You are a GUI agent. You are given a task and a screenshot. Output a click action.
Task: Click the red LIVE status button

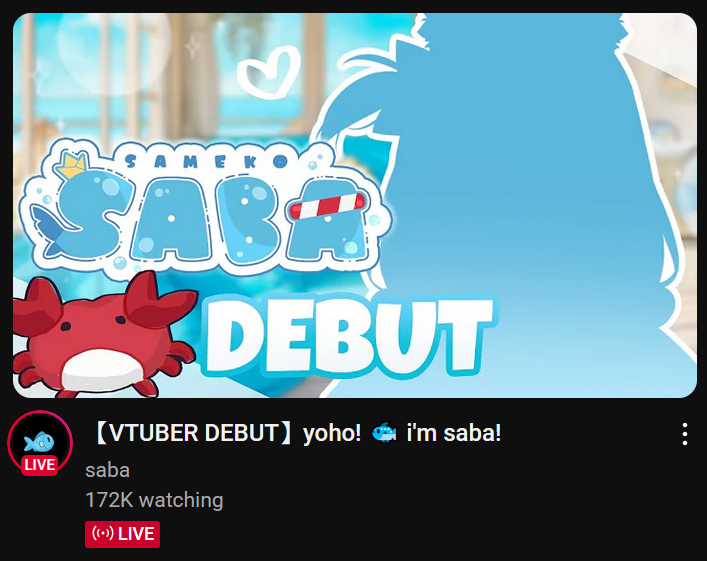pyautogui.click(x=122, y=534)
